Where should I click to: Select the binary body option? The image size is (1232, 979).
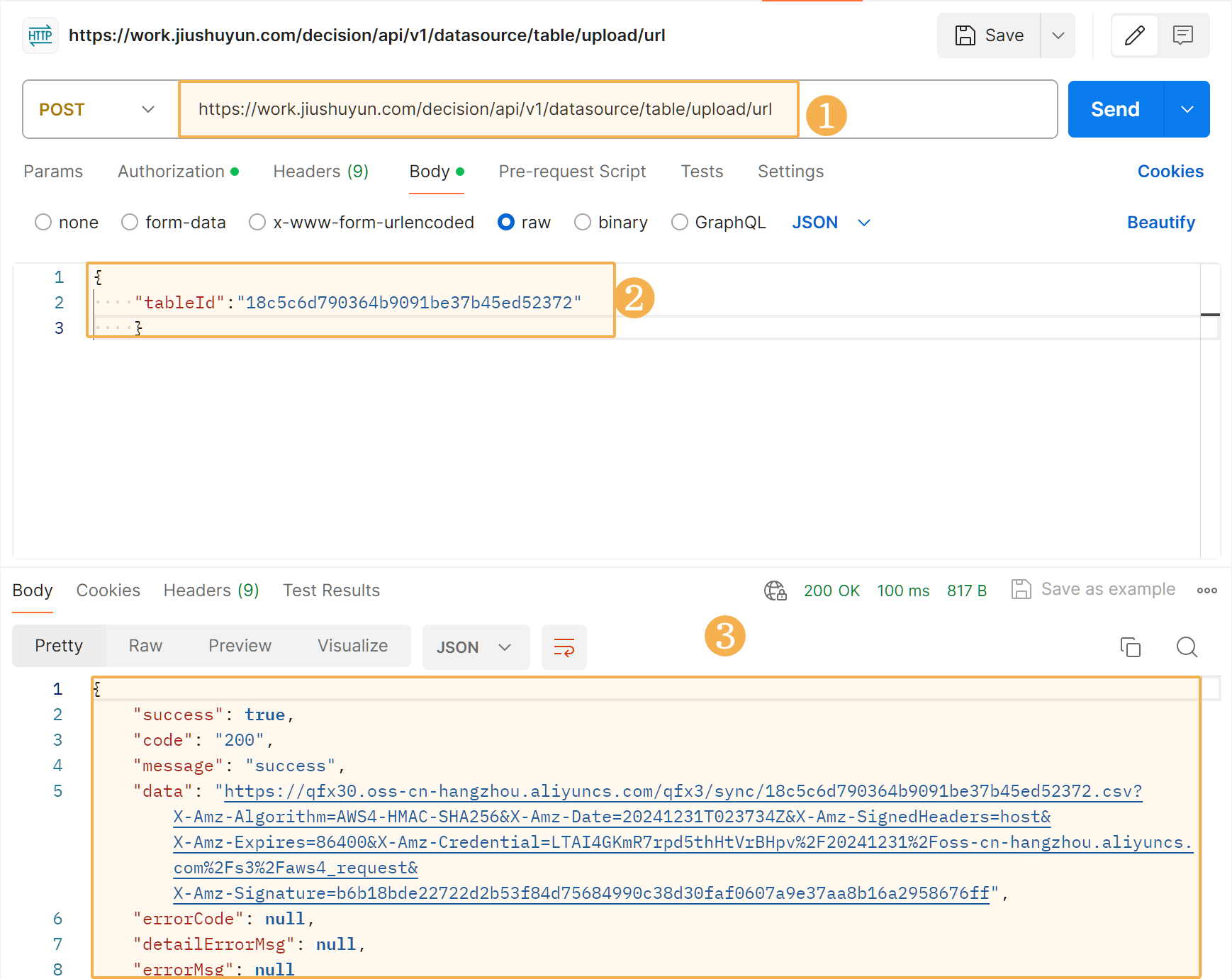[x=583, y=223]
